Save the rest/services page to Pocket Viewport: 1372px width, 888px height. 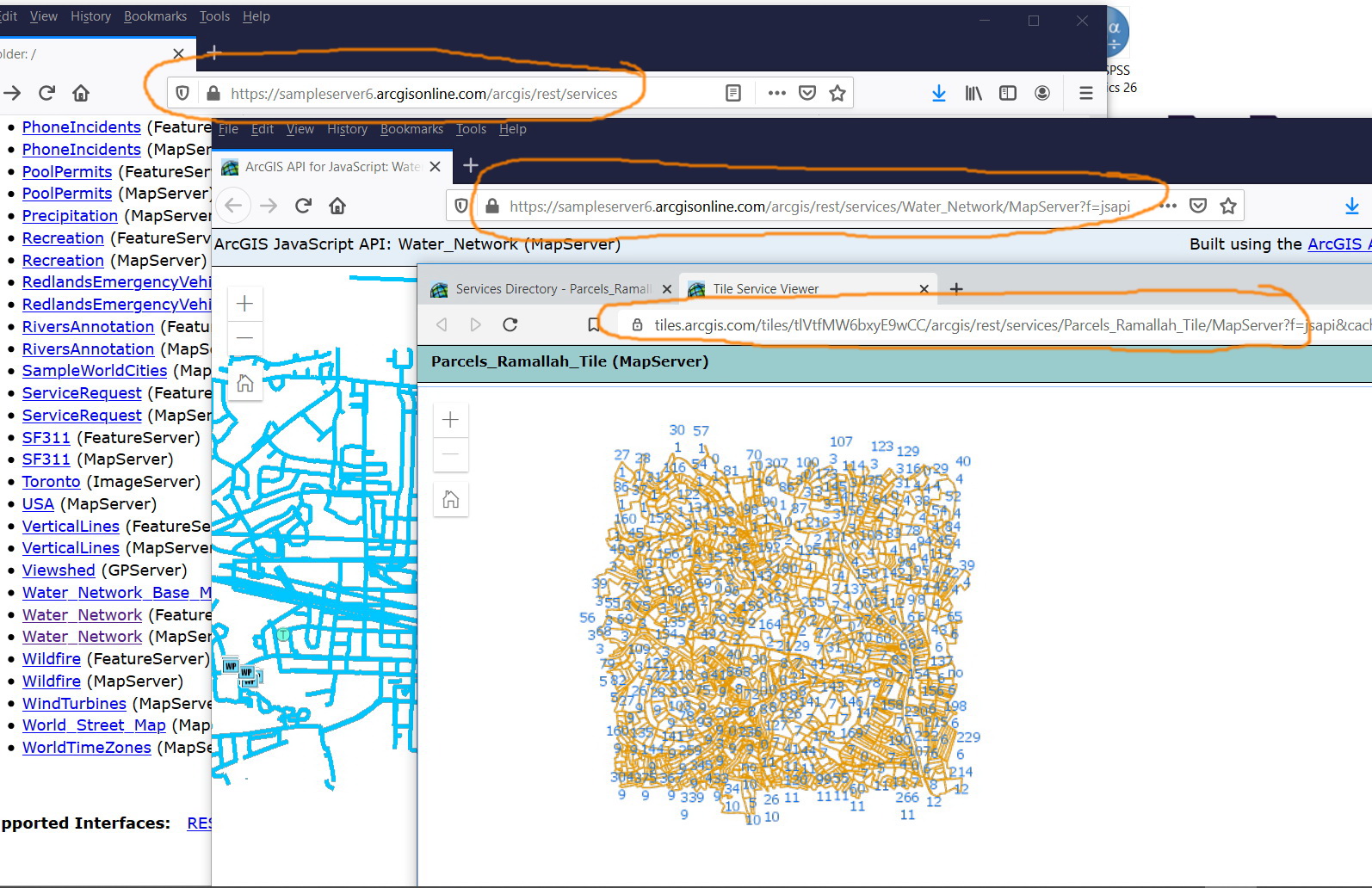pos(807,93)
